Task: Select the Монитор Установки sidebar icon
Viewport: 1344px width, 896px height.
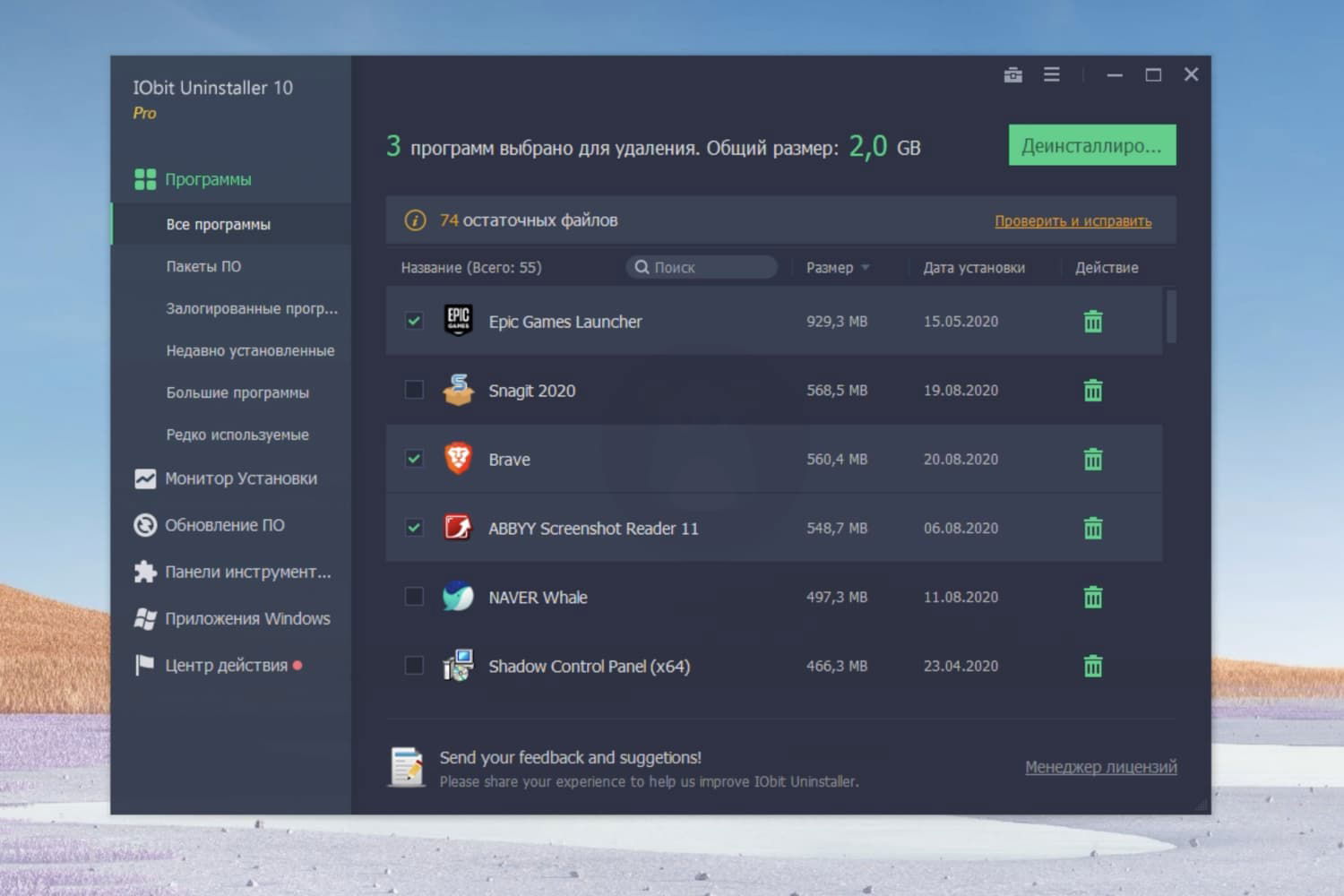Action: pos(146,478)
